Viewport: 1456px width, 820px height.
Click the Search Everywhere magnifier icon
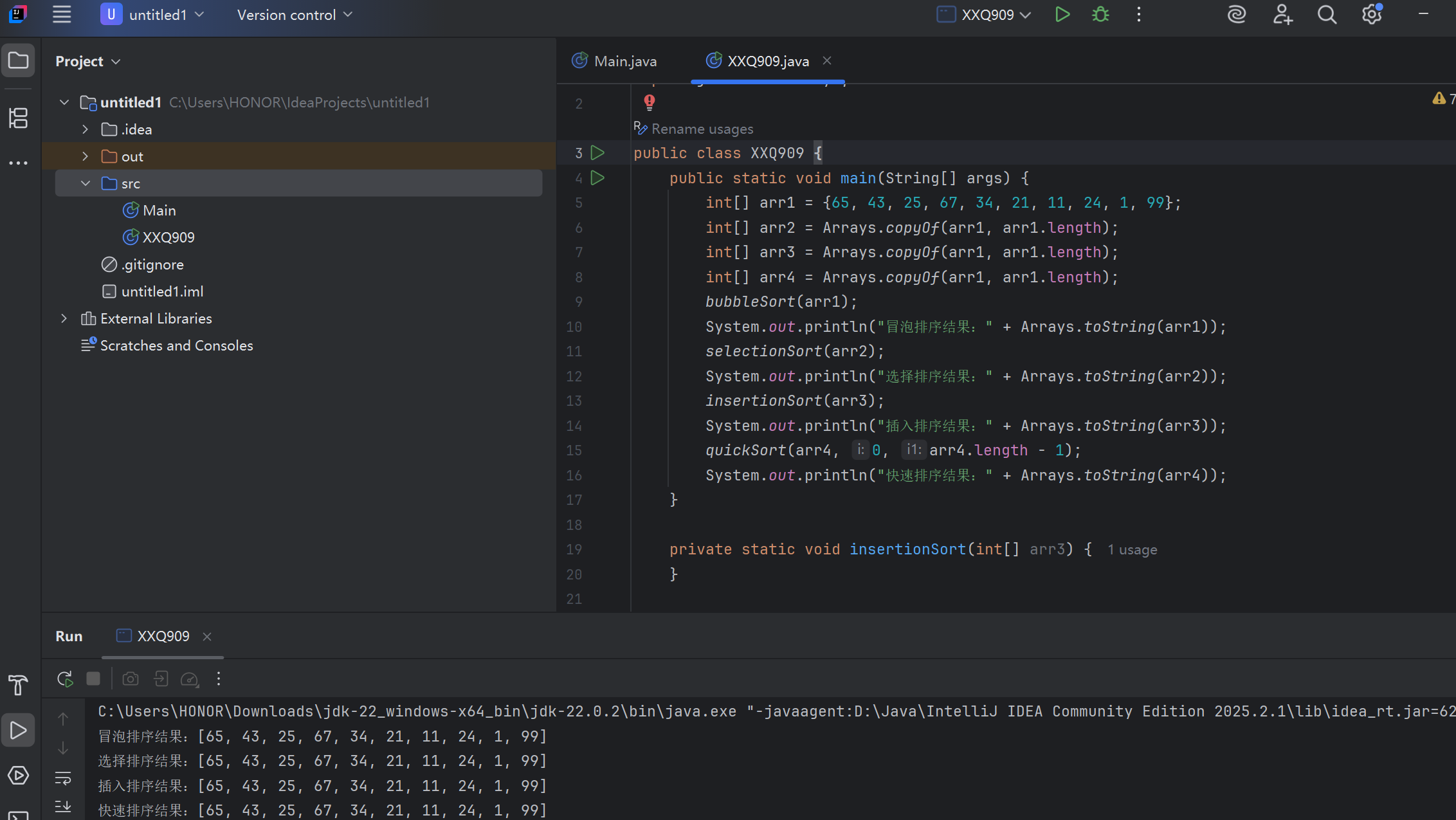(1327, 14)
